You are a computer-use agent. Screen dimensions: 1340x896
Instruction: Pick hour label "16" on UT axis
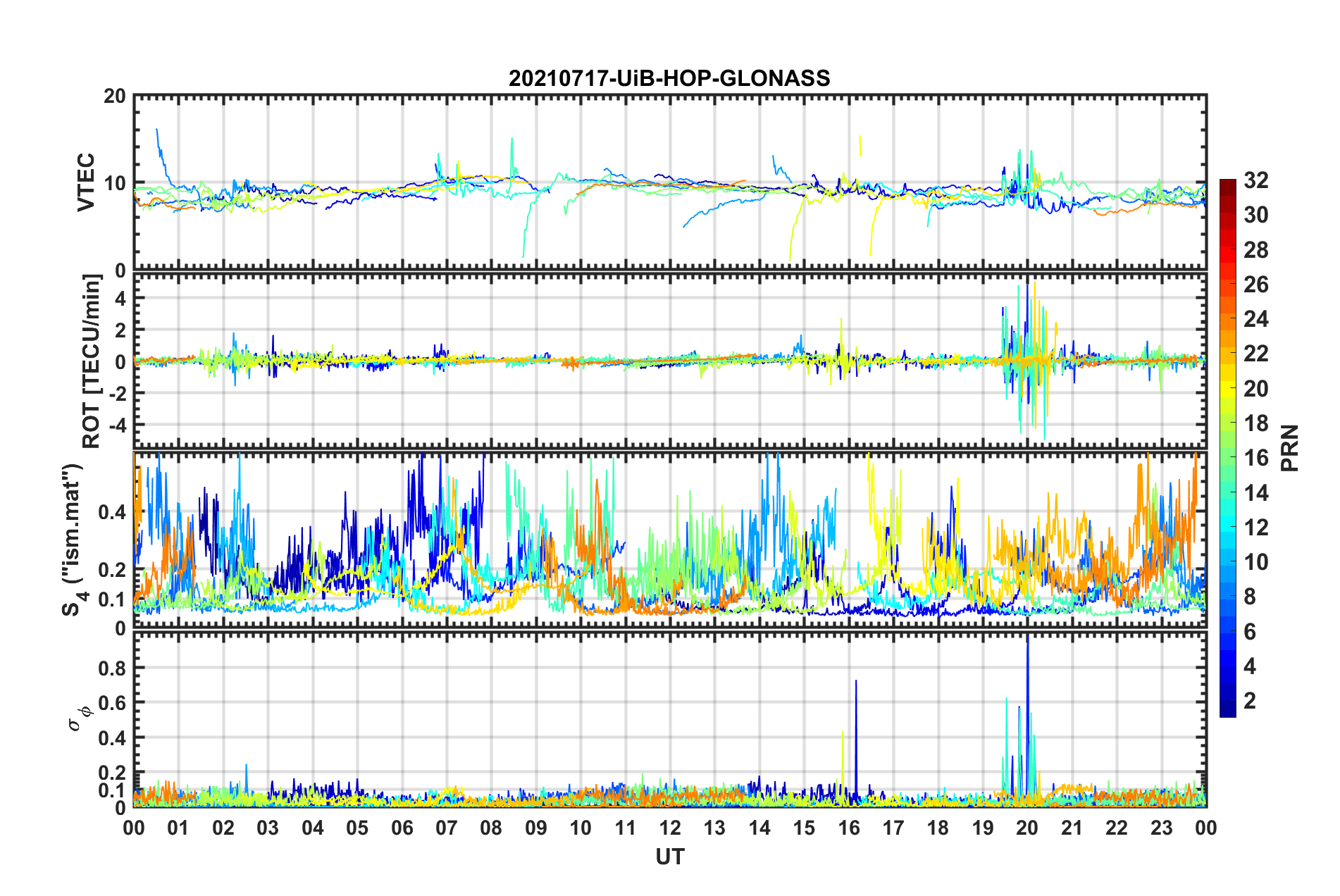(849, 828)
